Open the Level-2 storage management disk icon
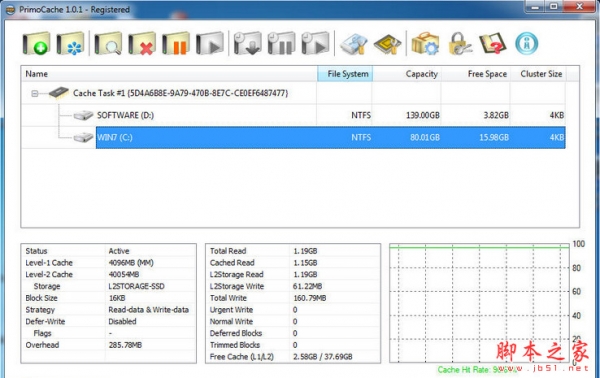Screen dimensions: 600x378 pos(354,44)
